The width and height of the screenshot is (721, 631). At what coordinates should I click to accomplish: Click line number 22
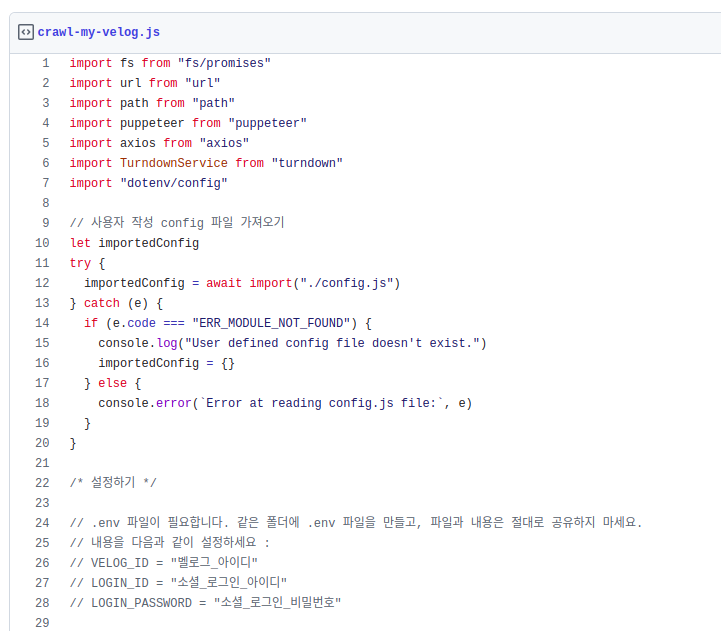coord(42,483)
